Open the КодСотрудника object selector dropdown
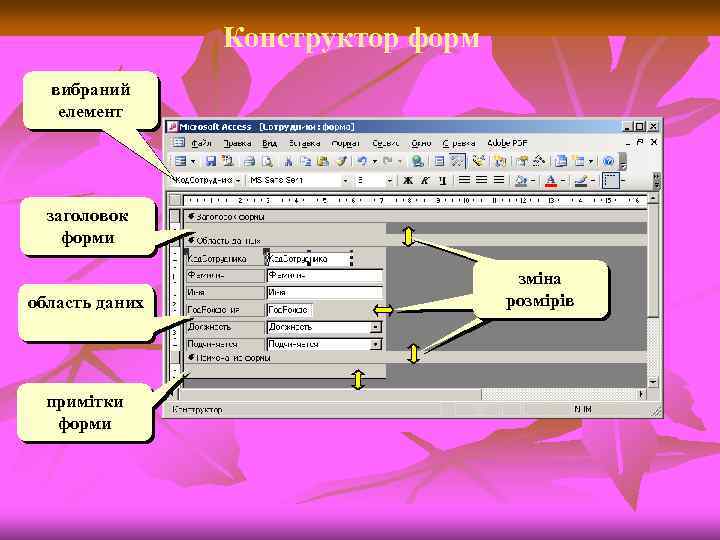The width and height of the screenshot is (720, 540). point(238,180)
